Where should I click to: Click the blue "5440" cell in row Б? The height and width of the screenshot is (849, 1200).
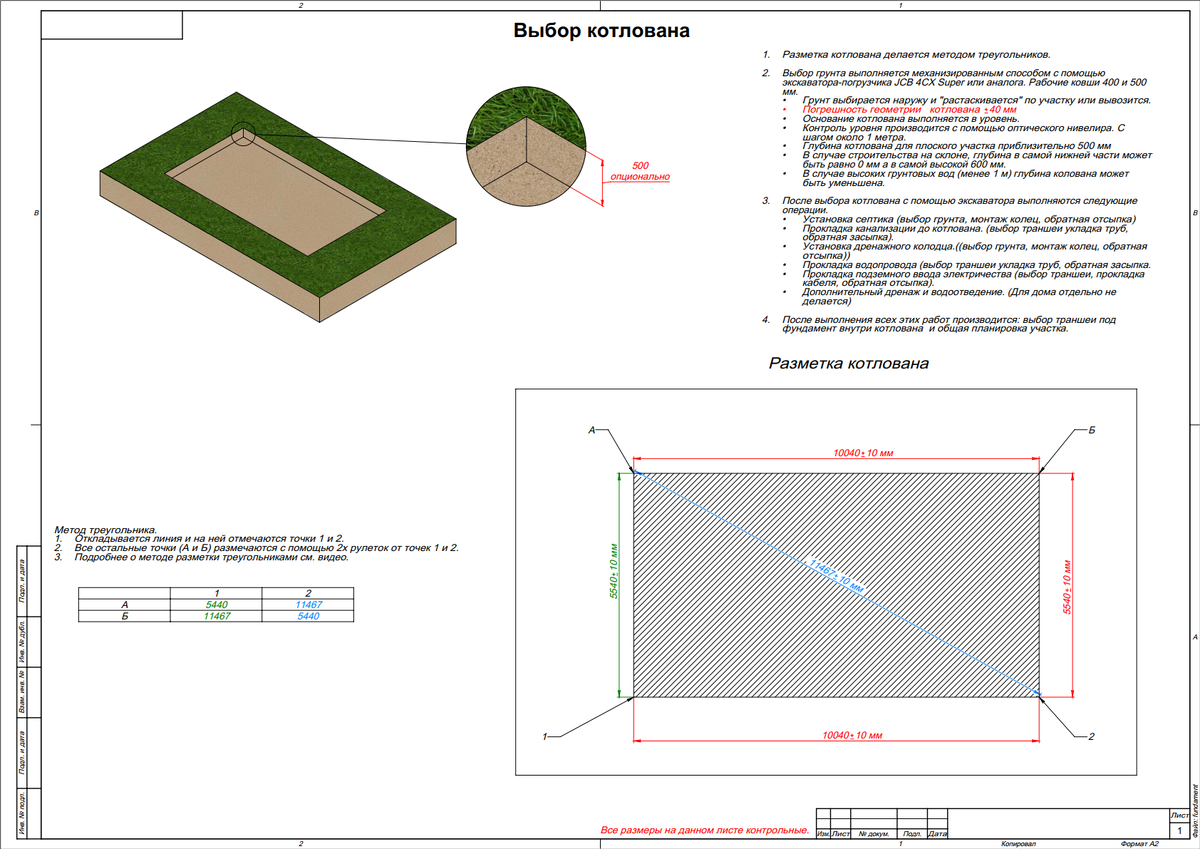point(308,616)
